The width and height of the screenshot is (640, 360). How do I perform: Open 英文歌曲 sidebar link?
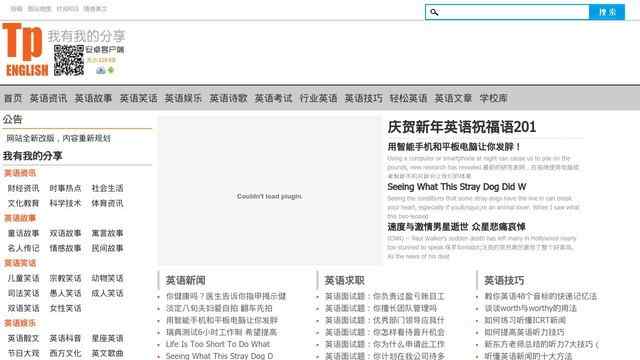pyautogui.click(x=107, y=353)
